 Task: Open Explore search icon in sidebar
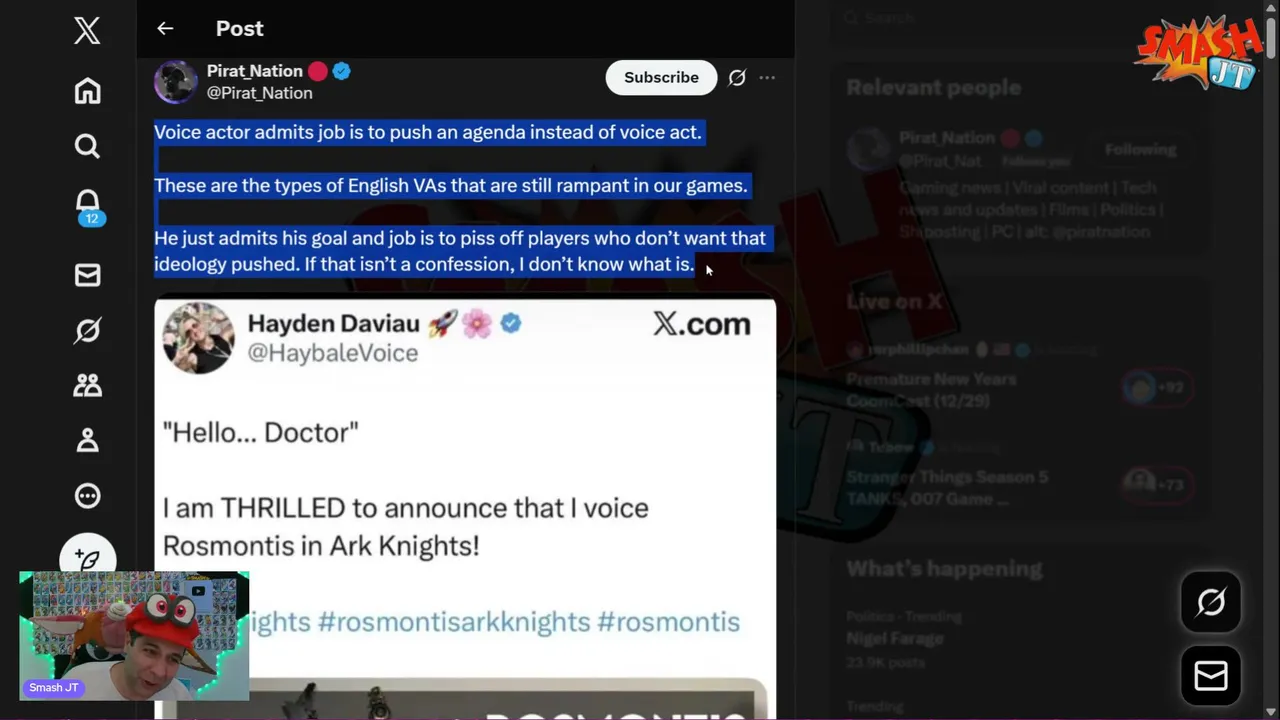pos(87,146)
